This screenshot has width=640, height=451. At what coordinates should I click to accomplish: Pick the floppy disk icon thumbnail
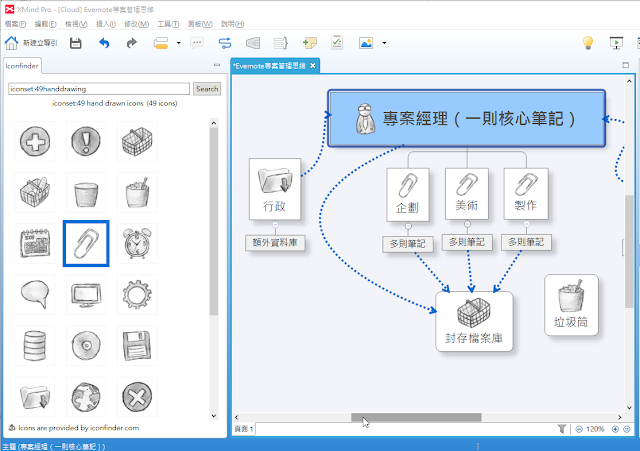(x=137, y=346)
